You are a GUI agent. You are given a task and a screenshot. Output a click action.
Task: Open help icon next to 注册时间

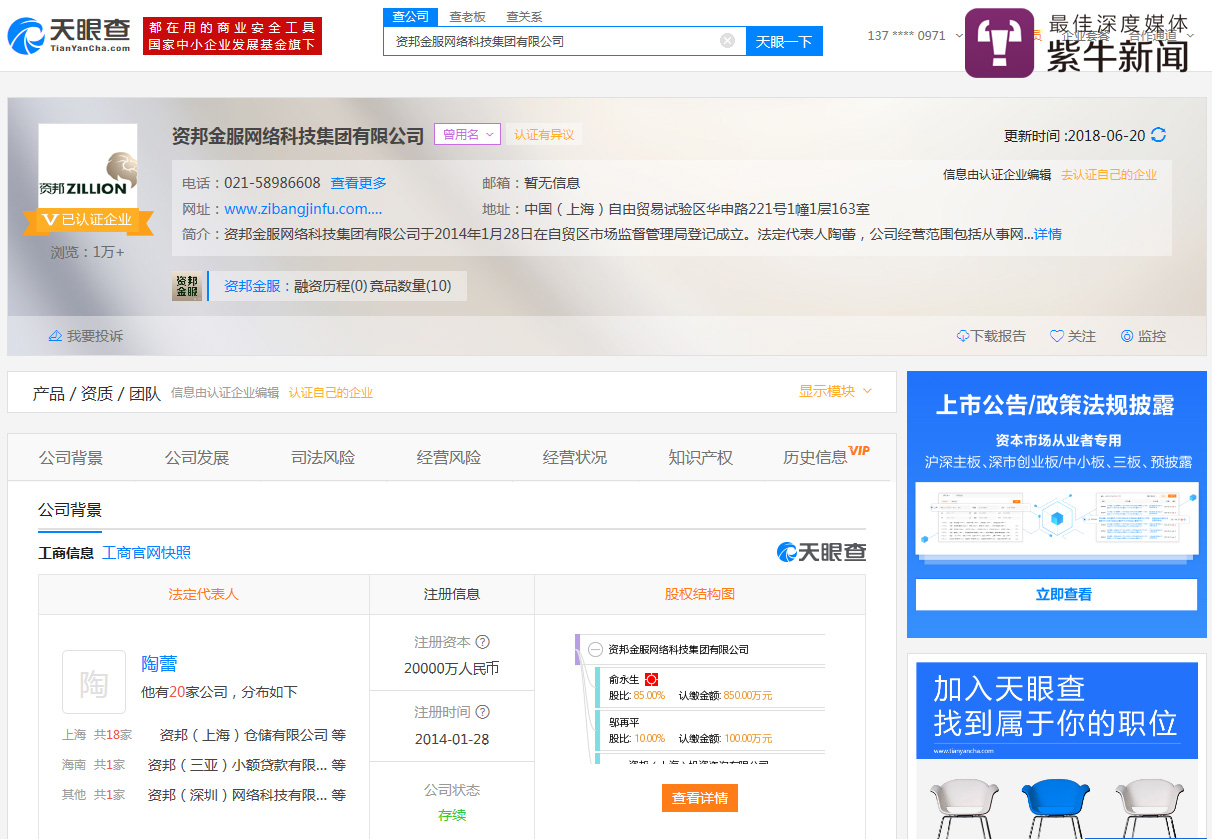tap(482, 712)
